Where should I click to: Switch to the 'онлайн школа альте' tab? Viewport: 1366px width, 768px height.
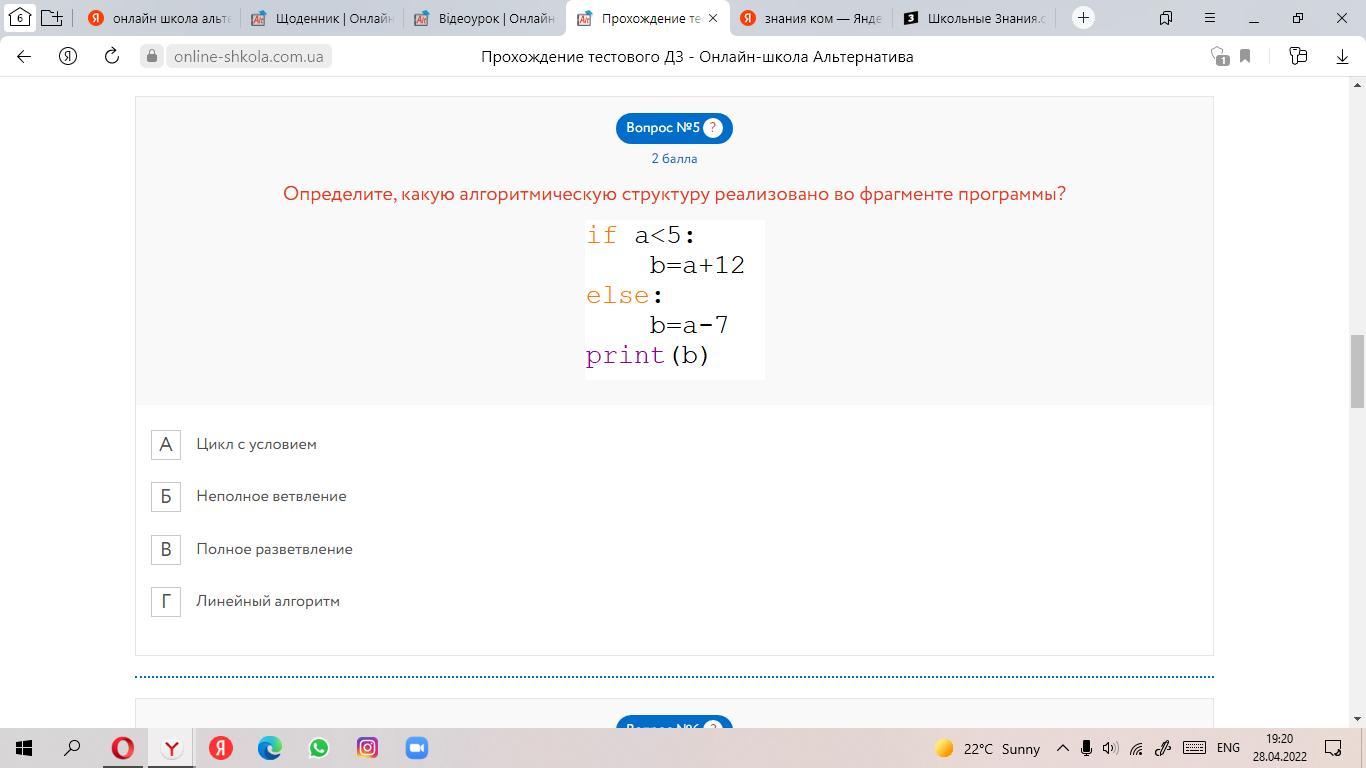[159, 18]
